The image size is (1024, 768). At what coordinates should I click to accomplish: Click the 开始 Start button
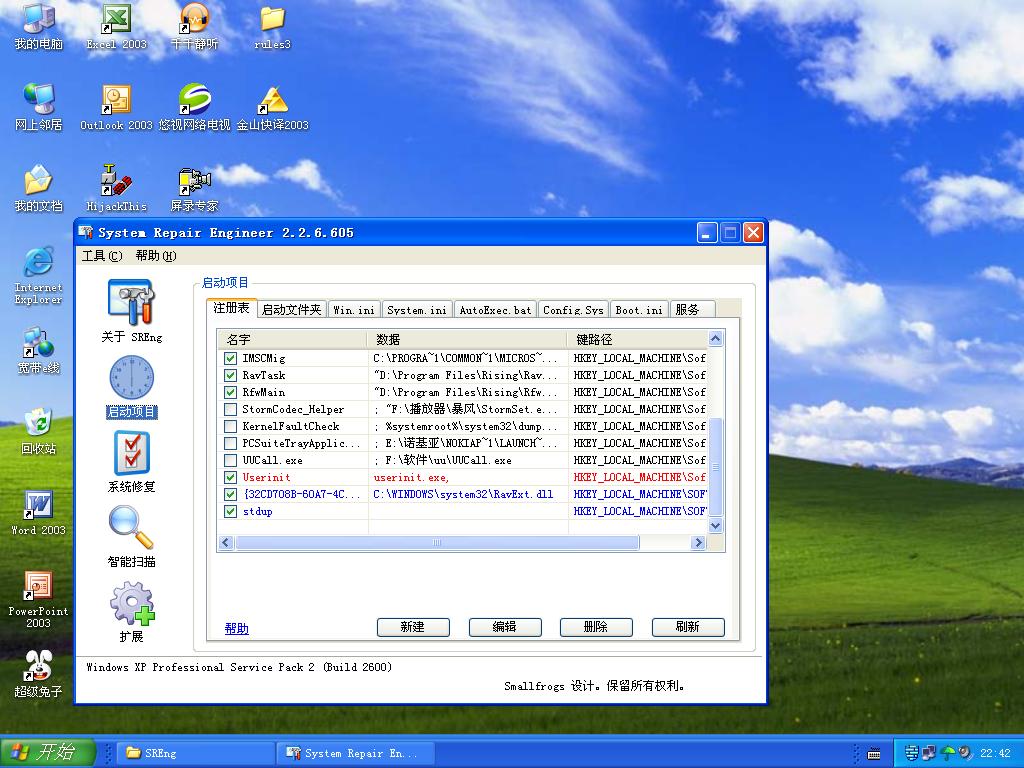[x=47, y=753]
